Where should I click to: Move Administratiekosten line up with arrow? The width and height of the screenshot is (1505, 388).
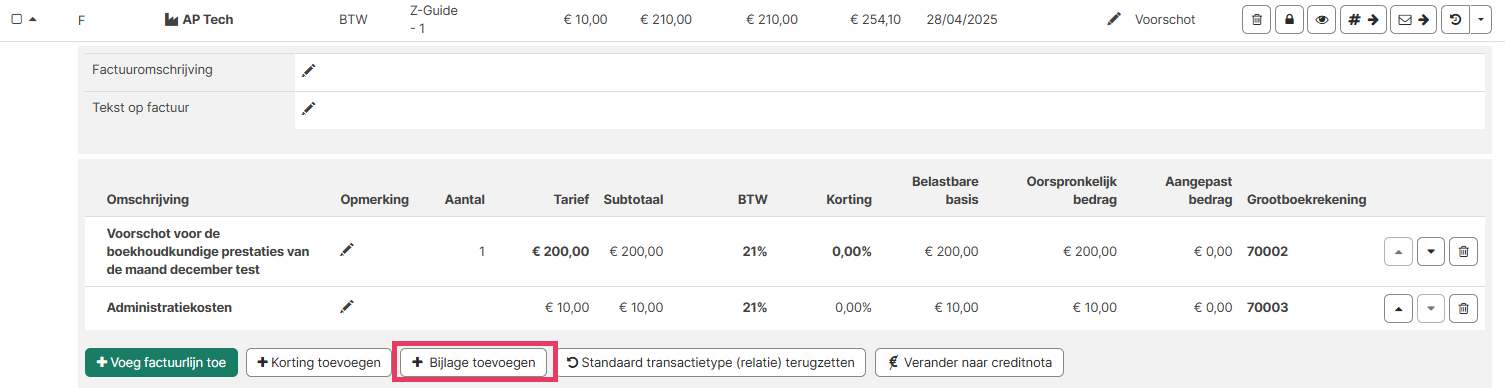coord(1398,309)
